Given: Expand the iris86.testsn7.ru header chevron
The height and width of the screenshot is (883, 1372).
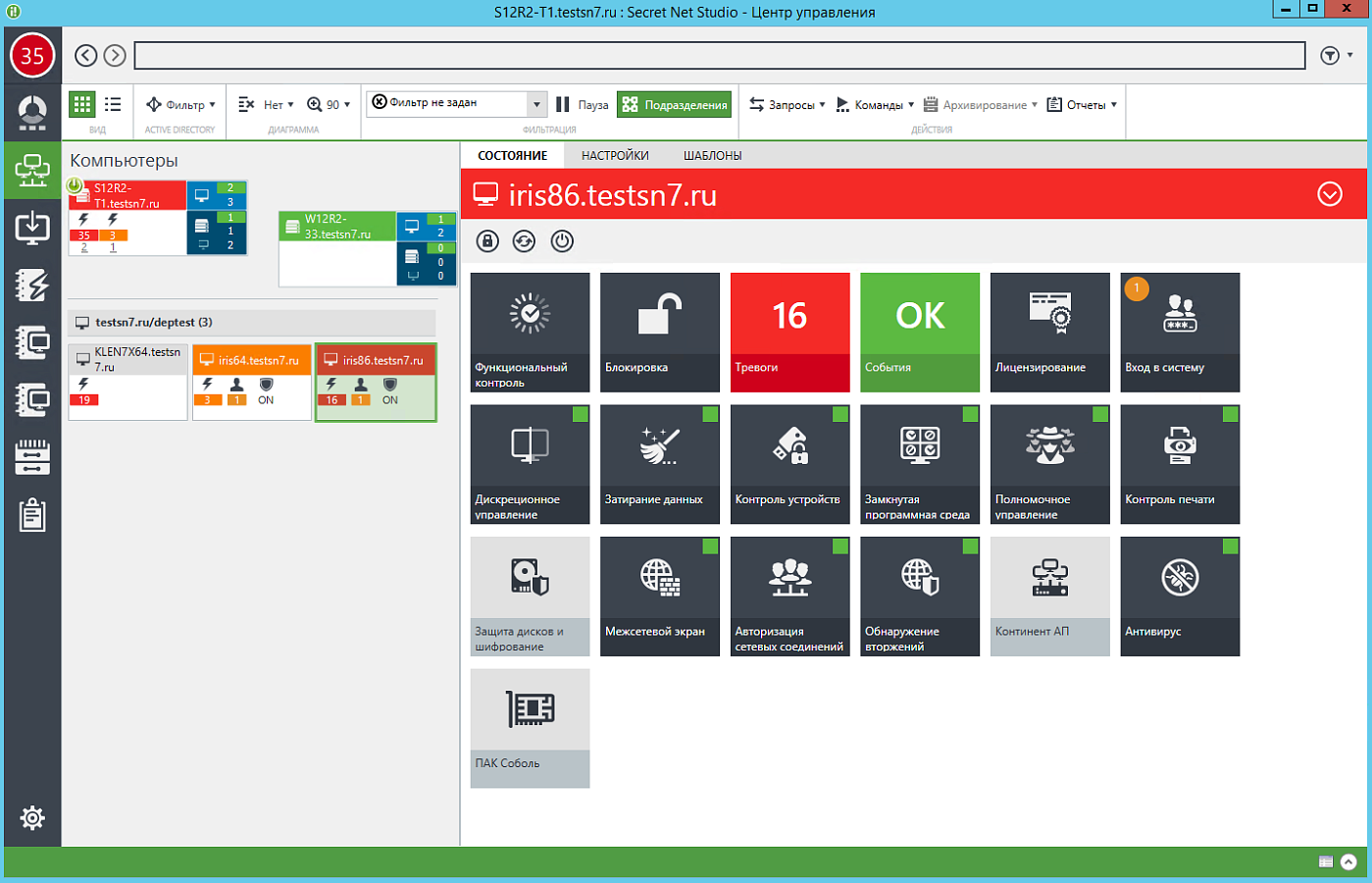Looking at the screenshot, I should click(x=1330, y=194).
